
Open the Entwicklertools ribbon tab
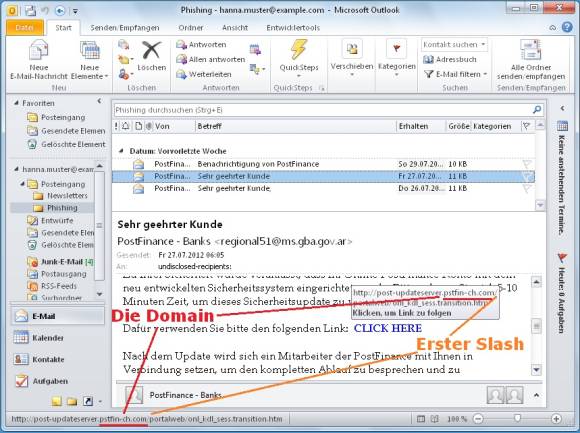coord(293,28)
